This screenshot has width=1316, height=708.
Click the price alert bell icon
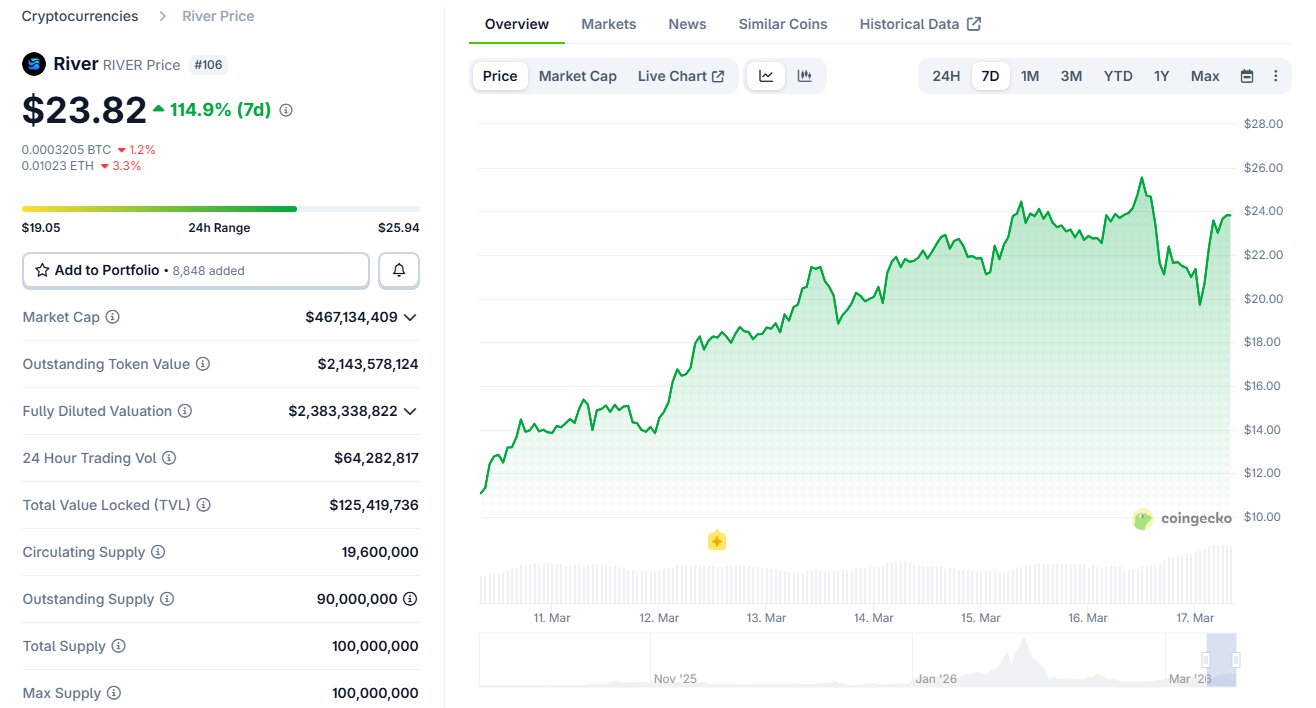click(399, 270)
